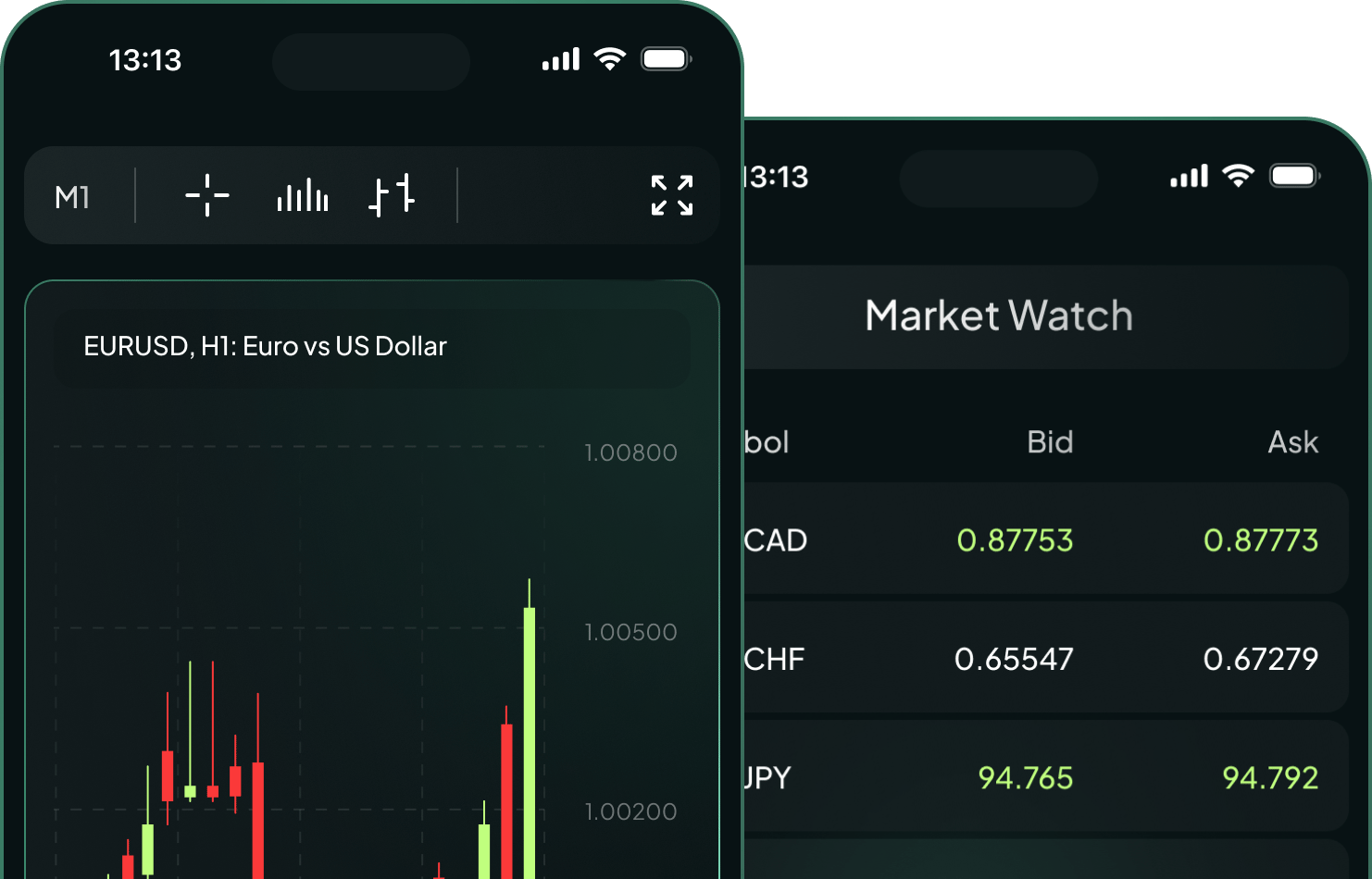Sort symbols by the Bid column
1372x879 pixels.
coord(1050,442)
